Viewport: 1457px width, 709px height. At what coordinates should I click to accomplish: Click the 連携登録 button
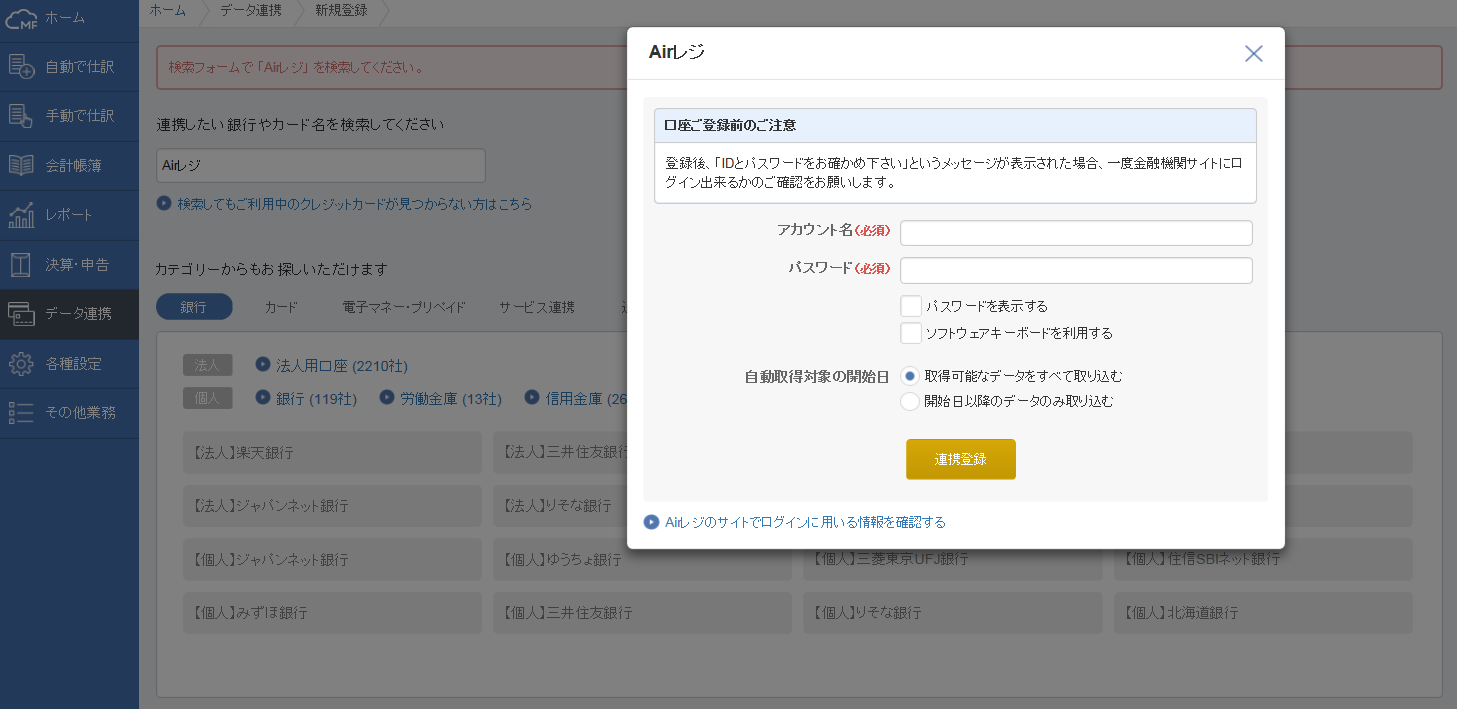(x=961, y=459)
